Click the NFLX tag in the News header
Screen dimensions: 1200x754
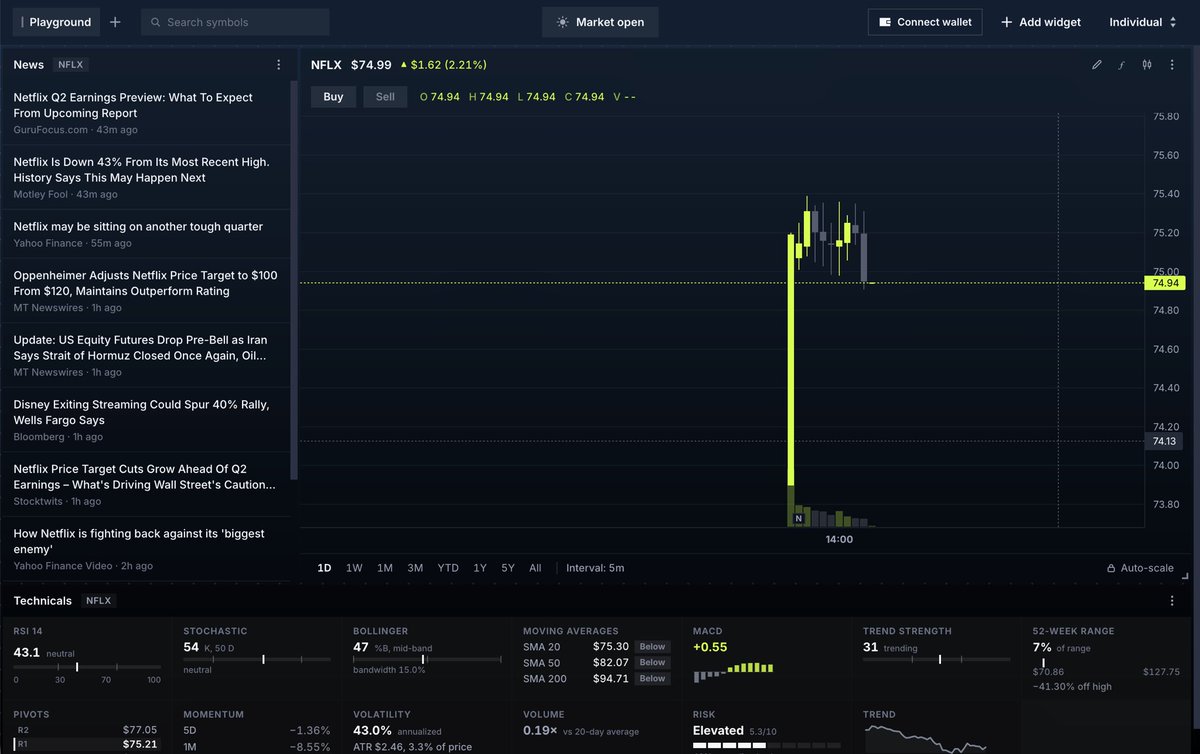[71, 65]
